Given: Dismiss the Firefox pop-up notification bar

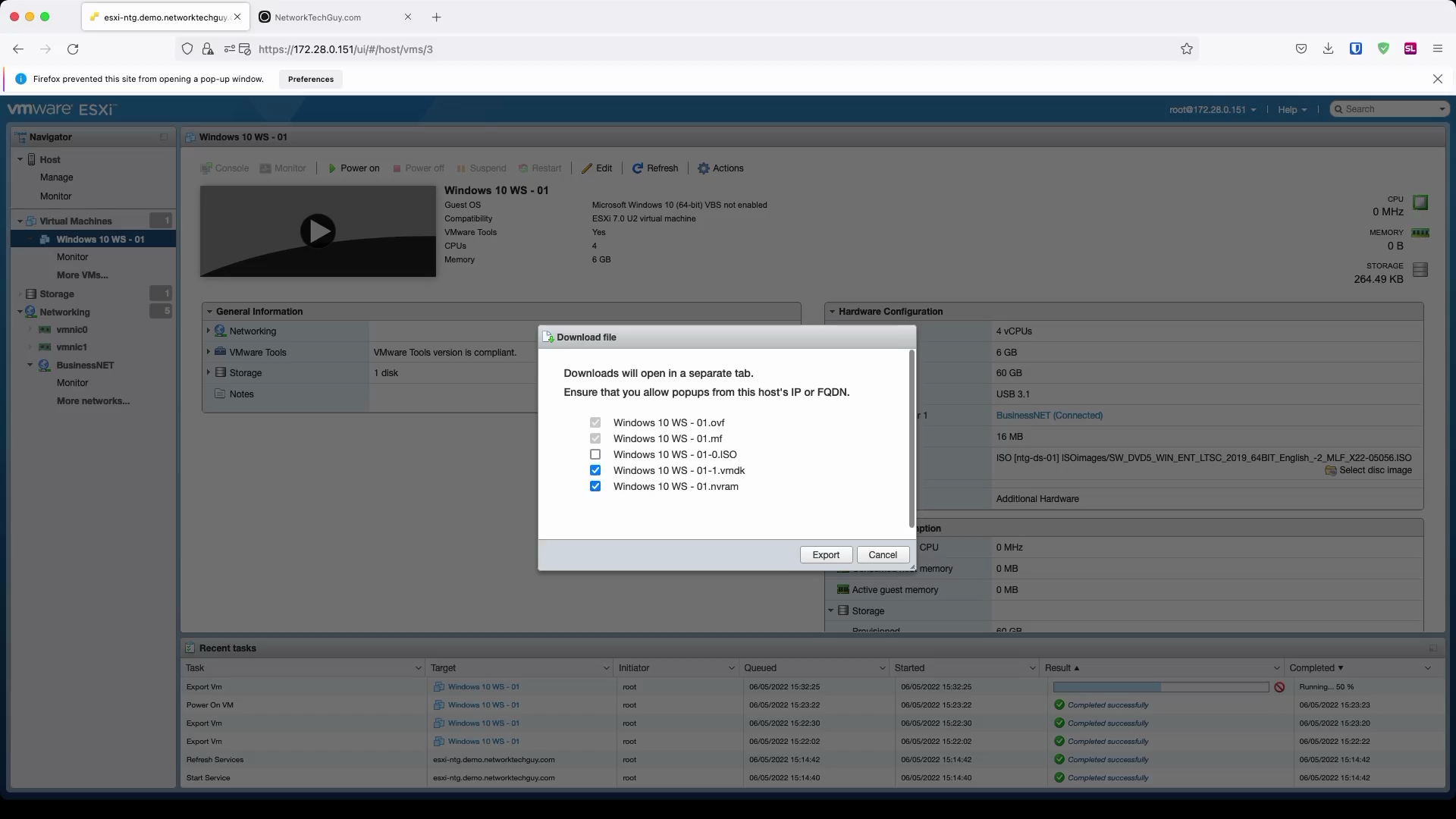Looking at the screenshot, I should click(x=1437, y=79).
